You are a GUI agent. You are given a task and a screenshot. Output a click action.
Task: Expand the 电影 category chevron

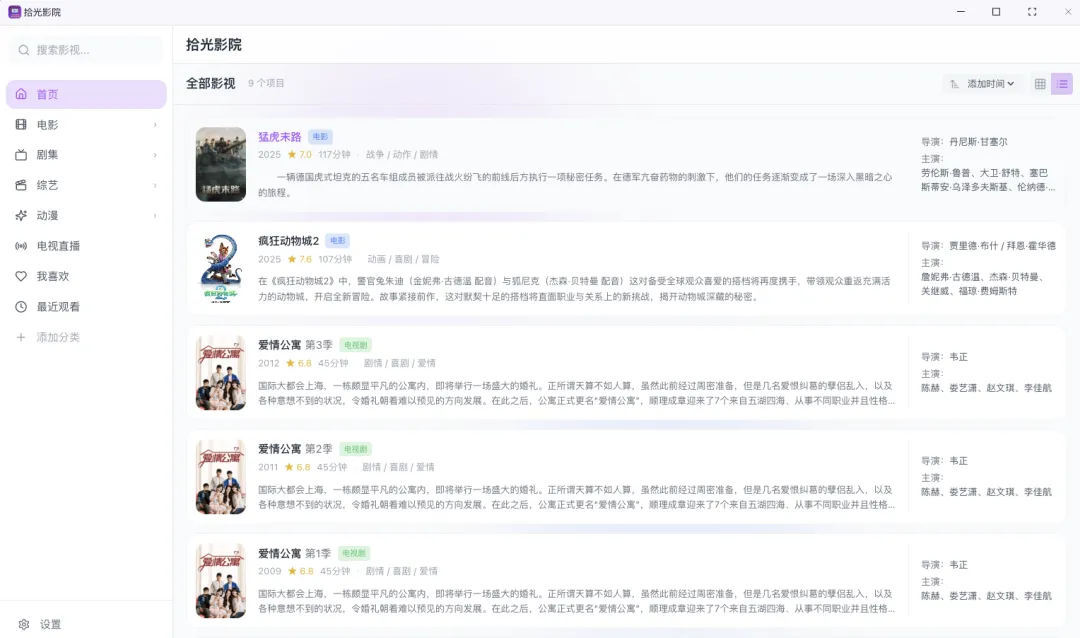click(x=155, y=125)
